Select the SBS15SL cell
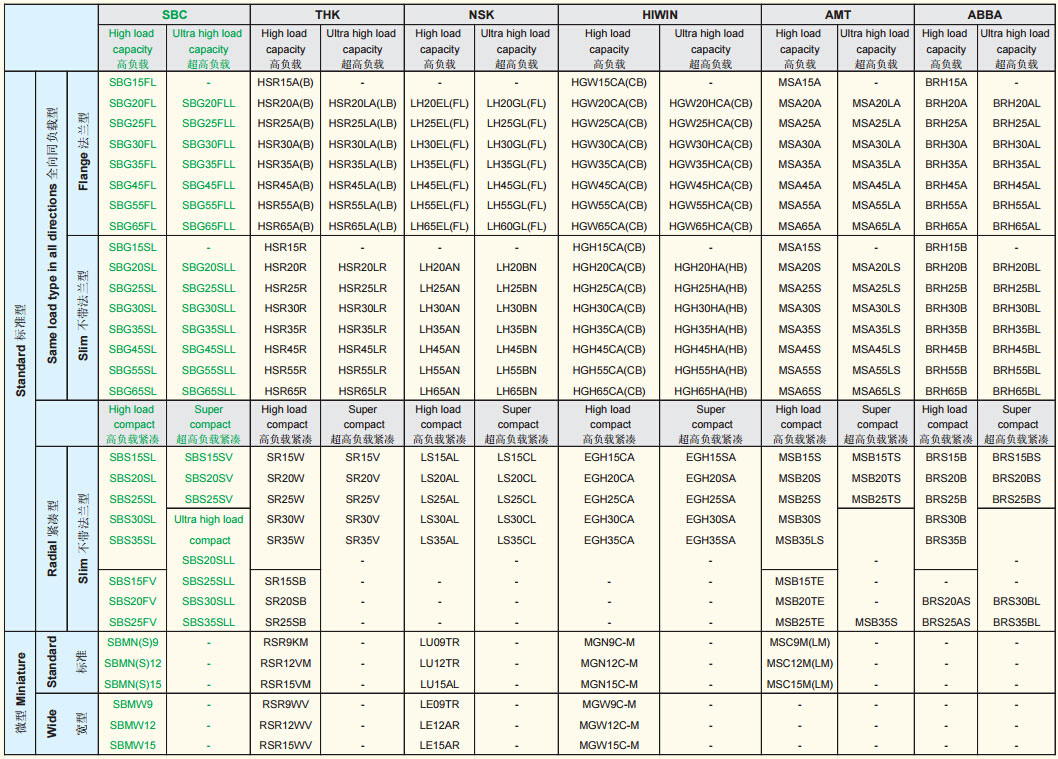The width and height of the screenshot is (1058, 759). (x=132, y=457)
